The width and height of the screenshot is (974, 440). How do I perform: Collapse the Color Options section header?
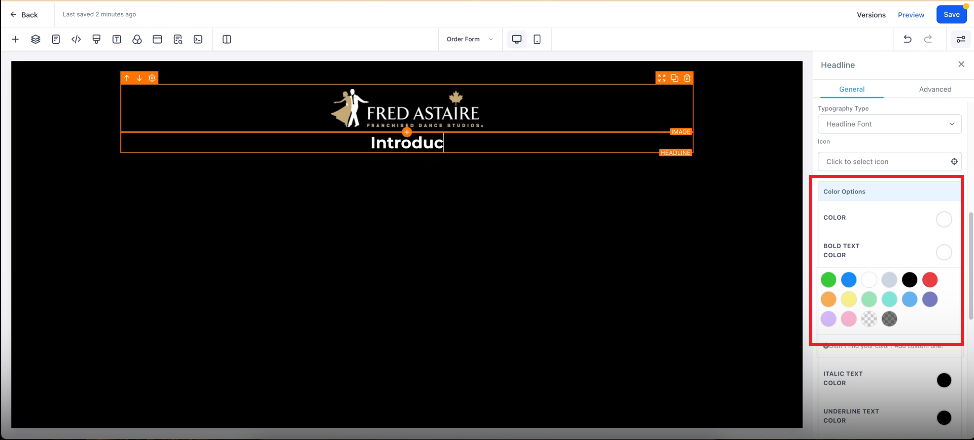pyautogui.click(x=890, y=191)
